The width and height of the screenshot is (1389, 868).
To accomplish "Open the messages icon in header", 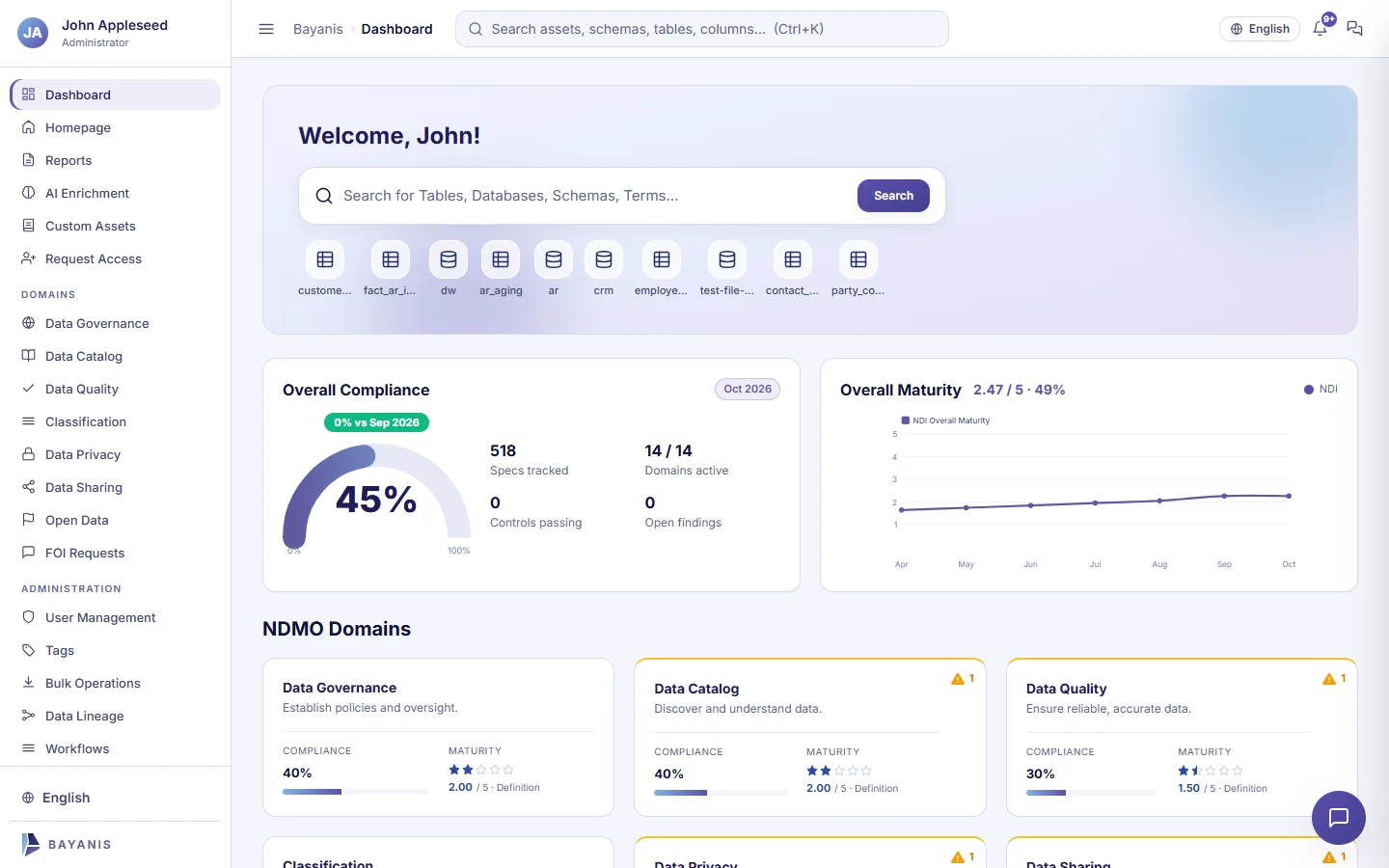I will click(1354, 29).
